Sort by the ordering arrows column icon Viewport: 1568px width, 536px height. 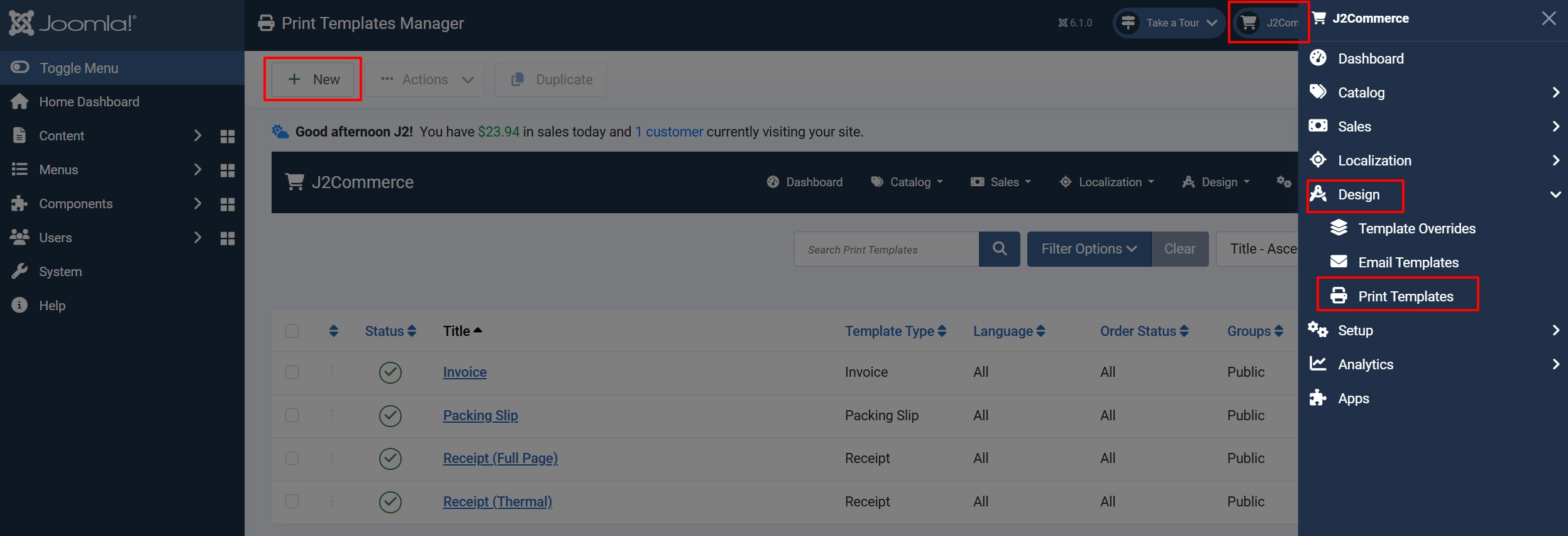tap(334, 331)
